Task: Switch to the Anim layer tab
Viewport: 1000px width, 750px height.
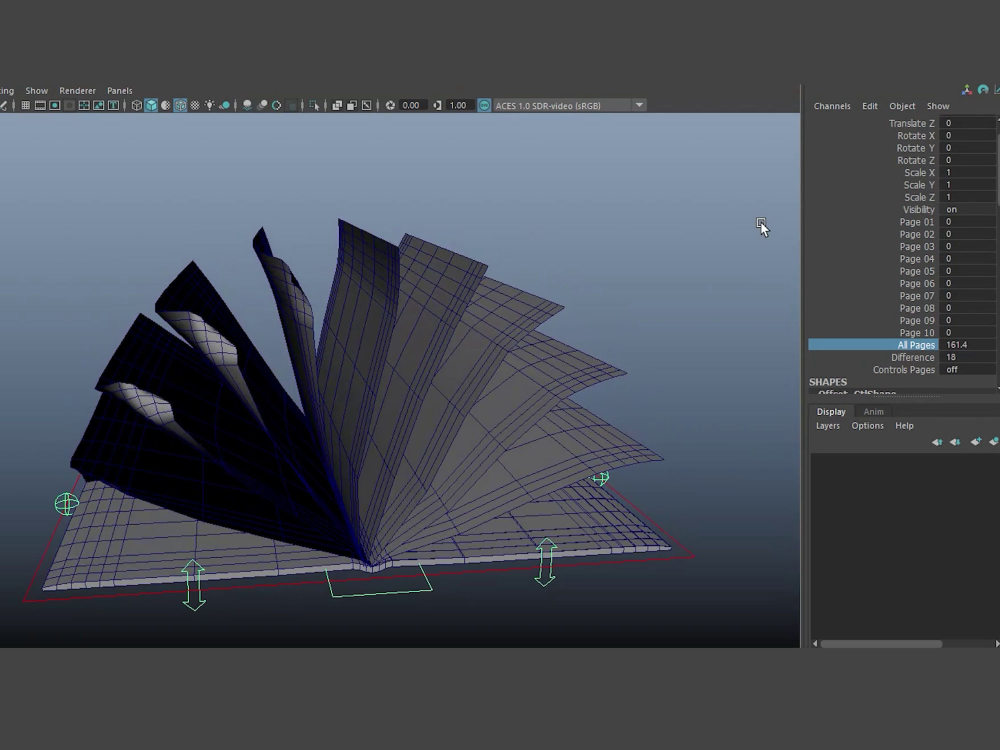Action: pos(873,411)
